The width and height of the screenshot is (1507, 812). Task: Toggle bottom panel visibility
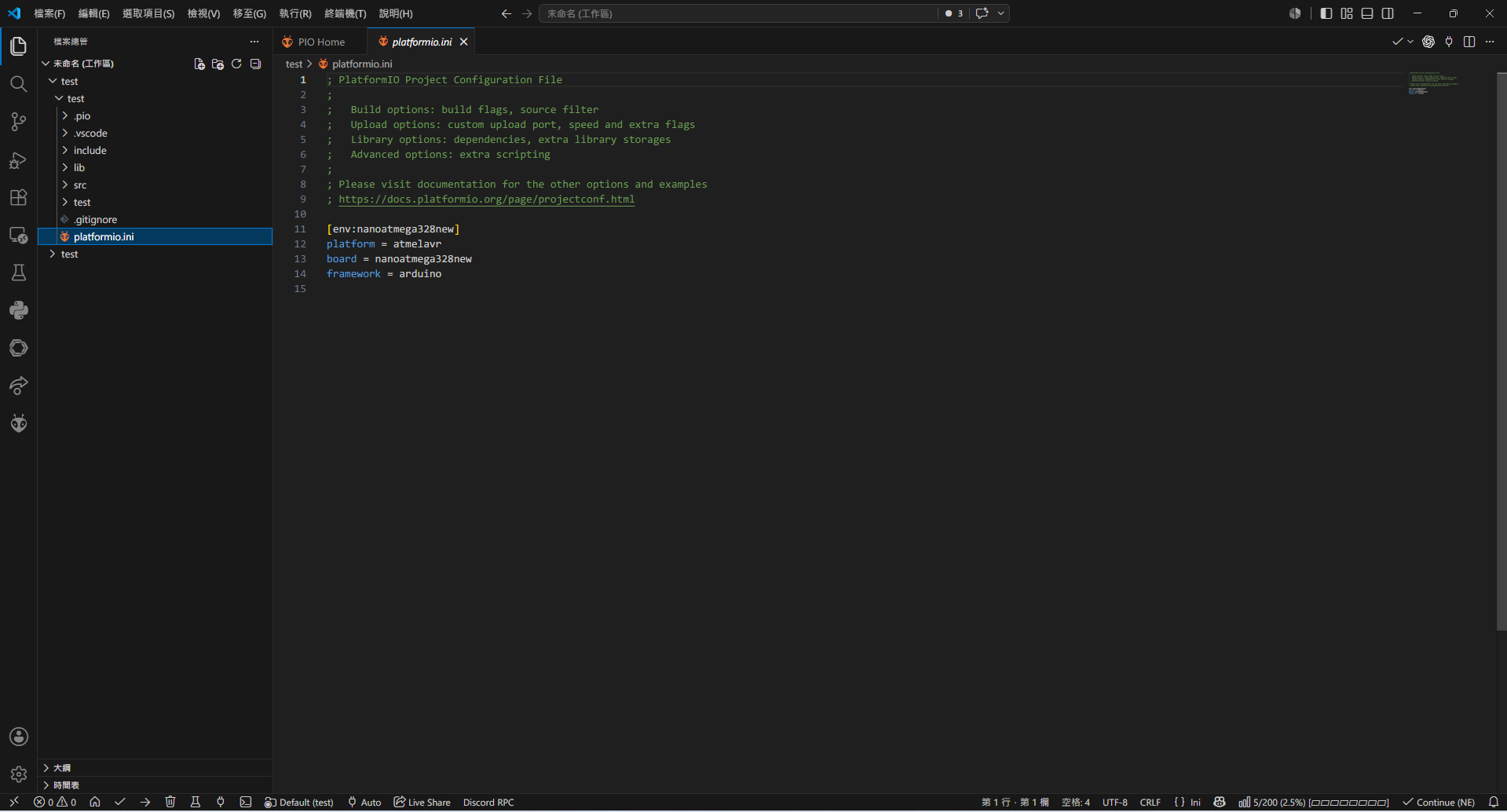(1367, 13)
